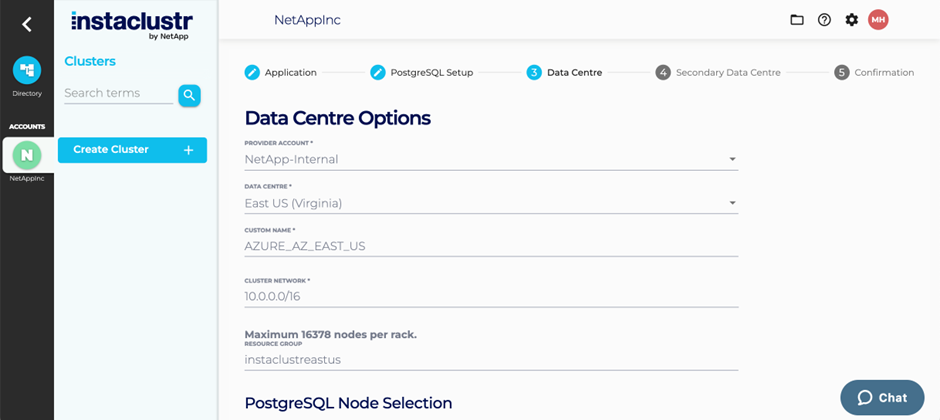Screen dimensions: 940x420
Task: Open the folder icon in header
Action: coord(797,20)
